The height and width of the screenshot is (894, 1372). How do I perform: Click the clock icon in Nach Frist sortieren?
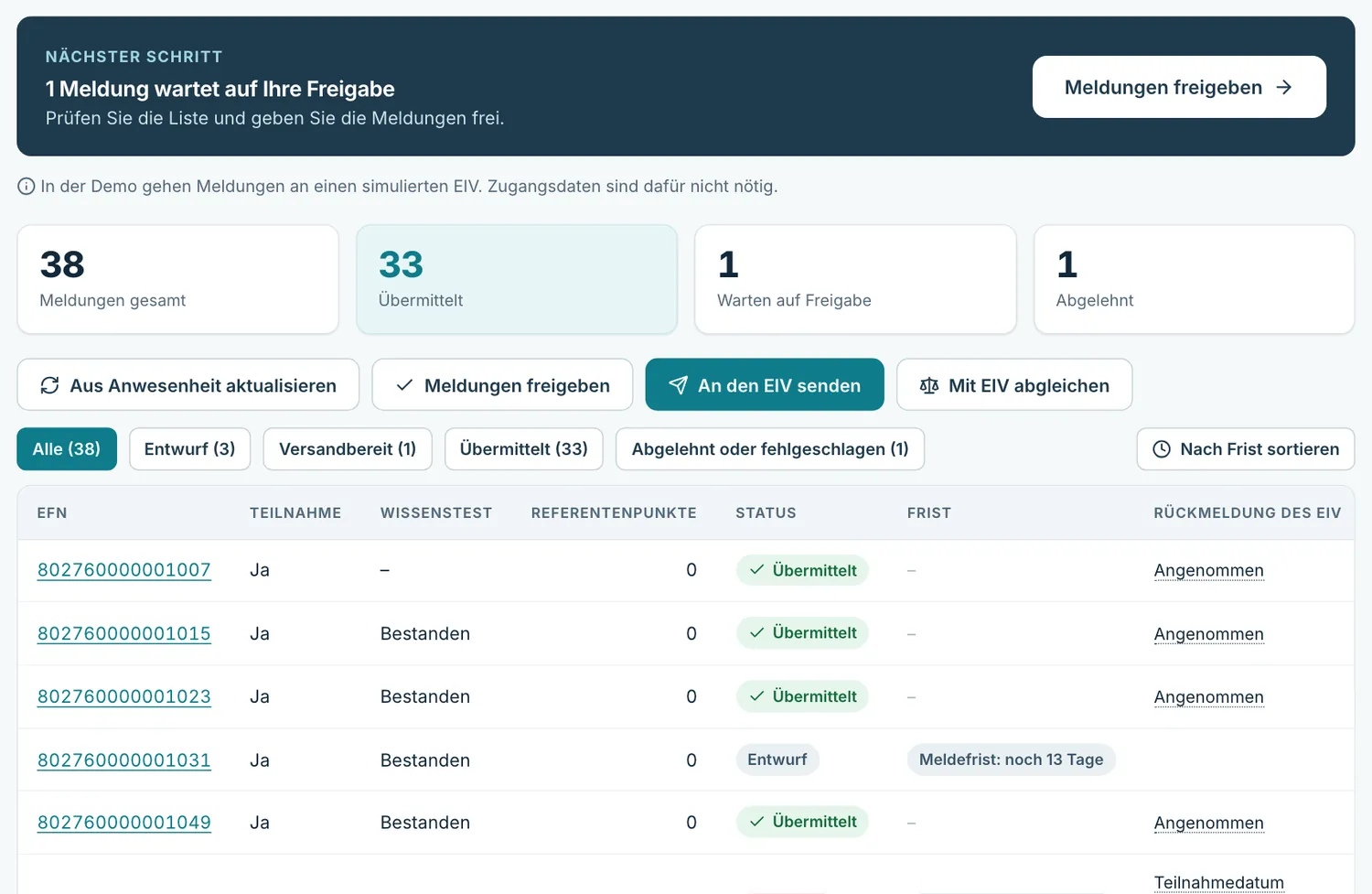[1162, 449]
